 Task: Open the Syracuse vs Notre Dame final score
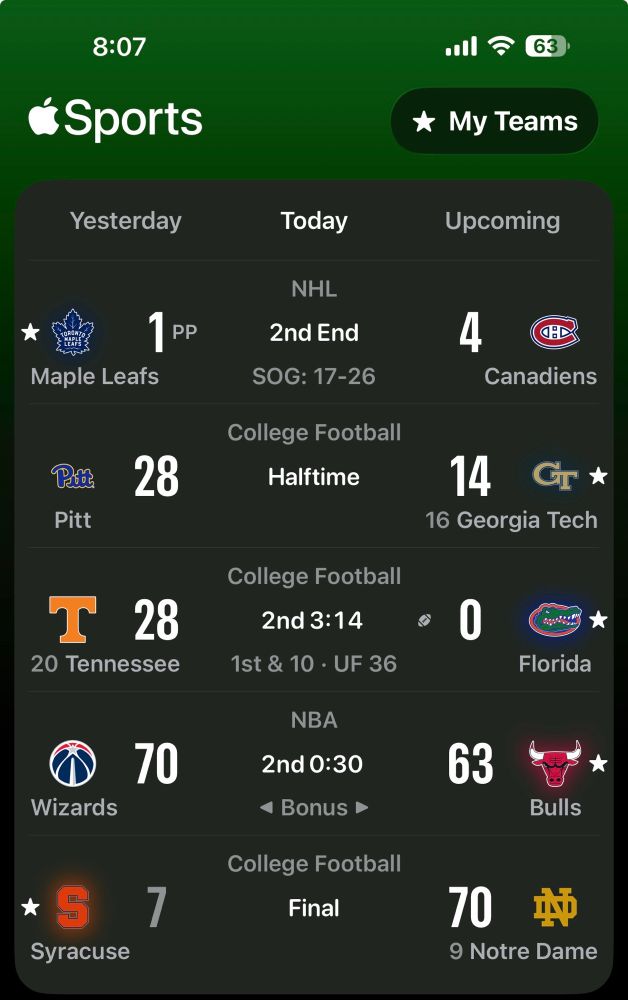click(x=314, y=907)
